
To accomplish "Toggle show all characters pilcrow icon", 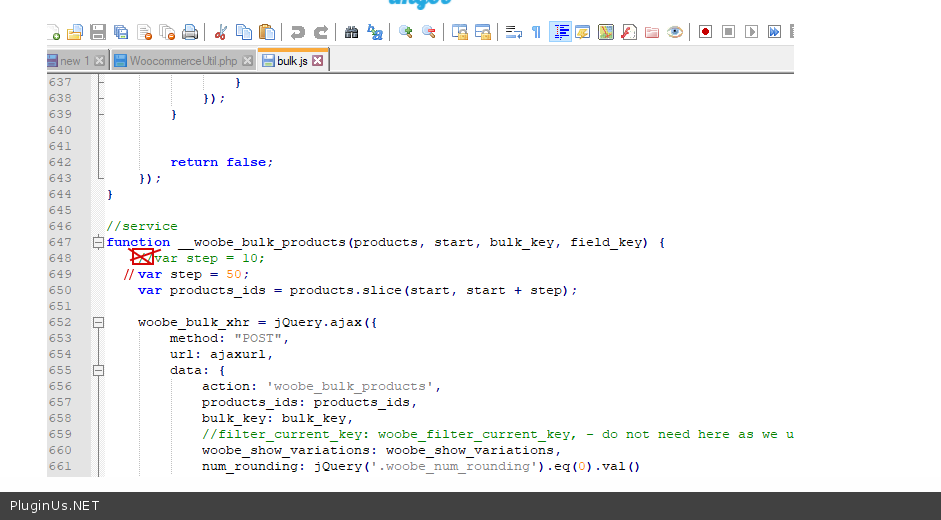I will tap(536, 32).
